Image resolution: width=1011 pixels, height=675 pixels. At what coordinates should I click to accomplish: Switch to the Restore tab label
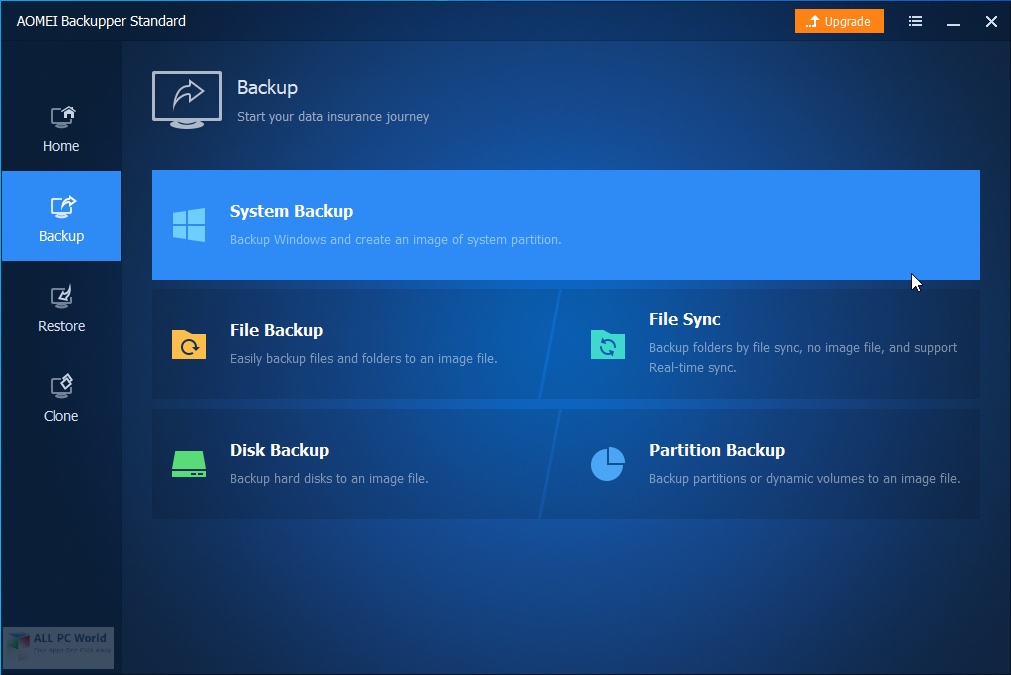pos(61,326)
